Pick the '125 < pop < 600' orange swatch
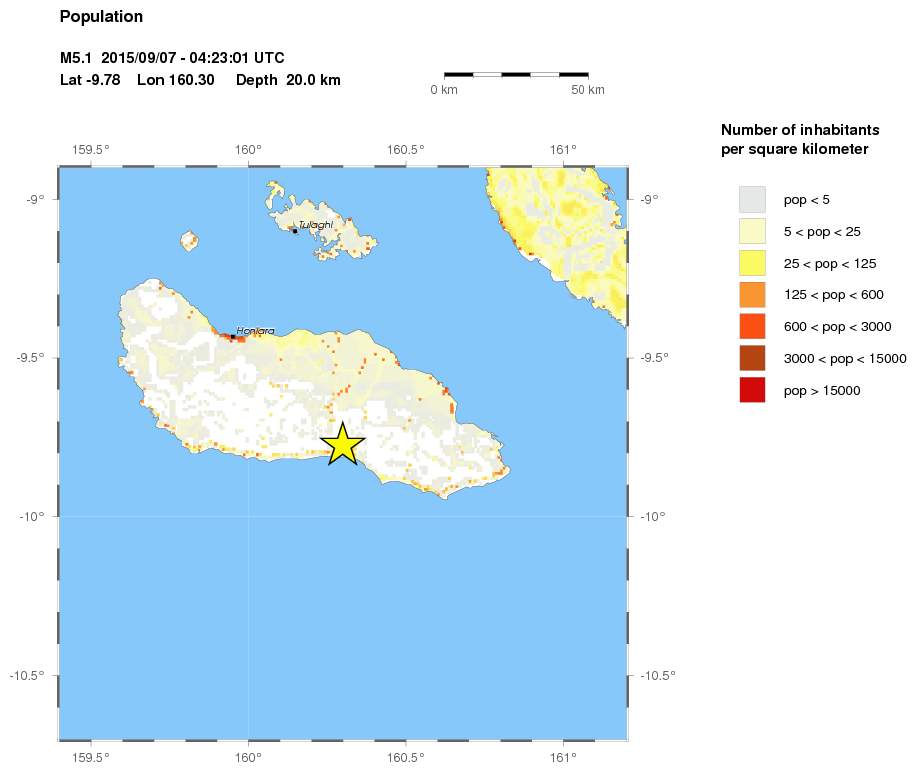 [x=752, y=295]
